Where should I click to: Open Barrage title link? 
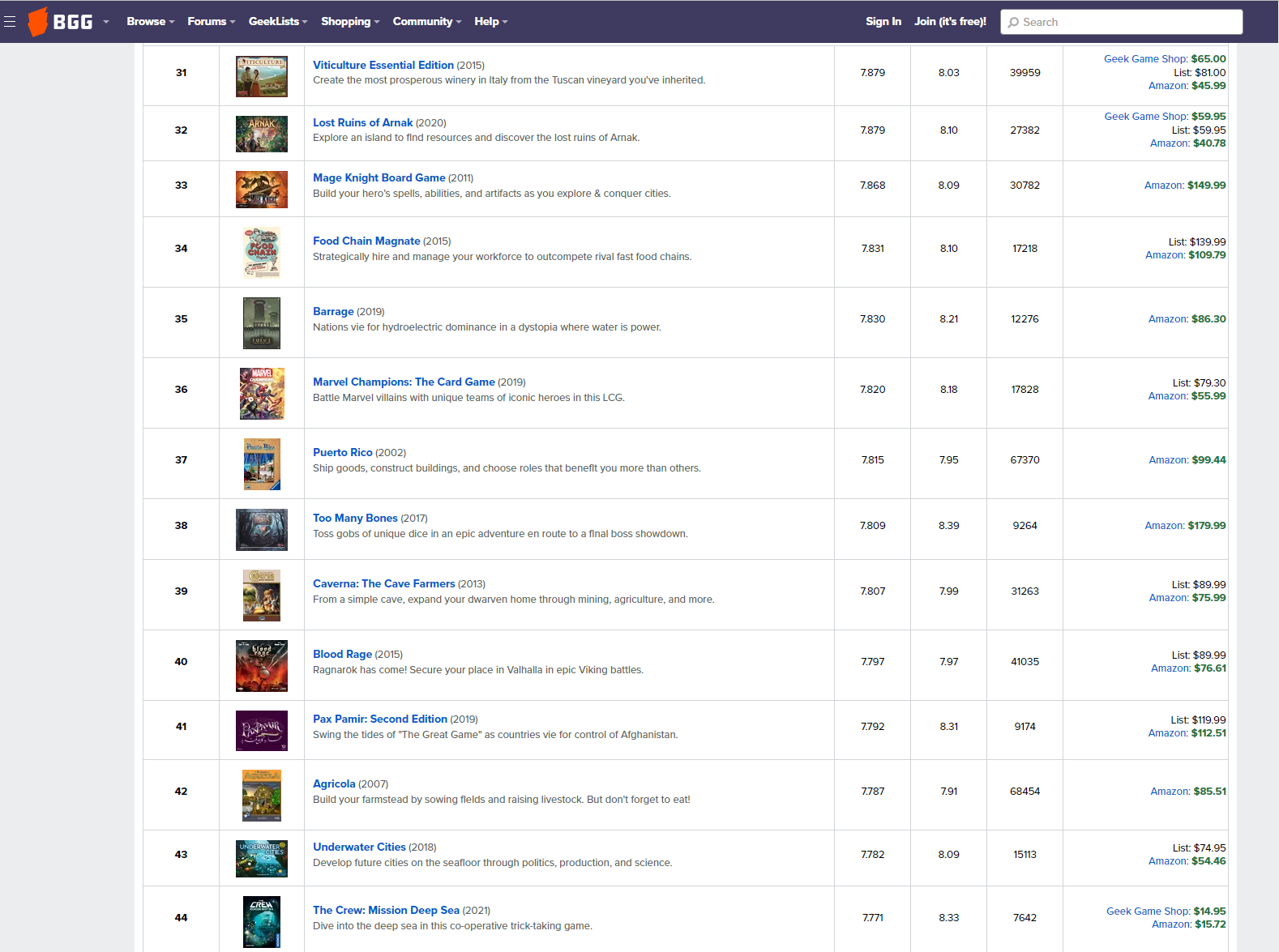(333, 311)
